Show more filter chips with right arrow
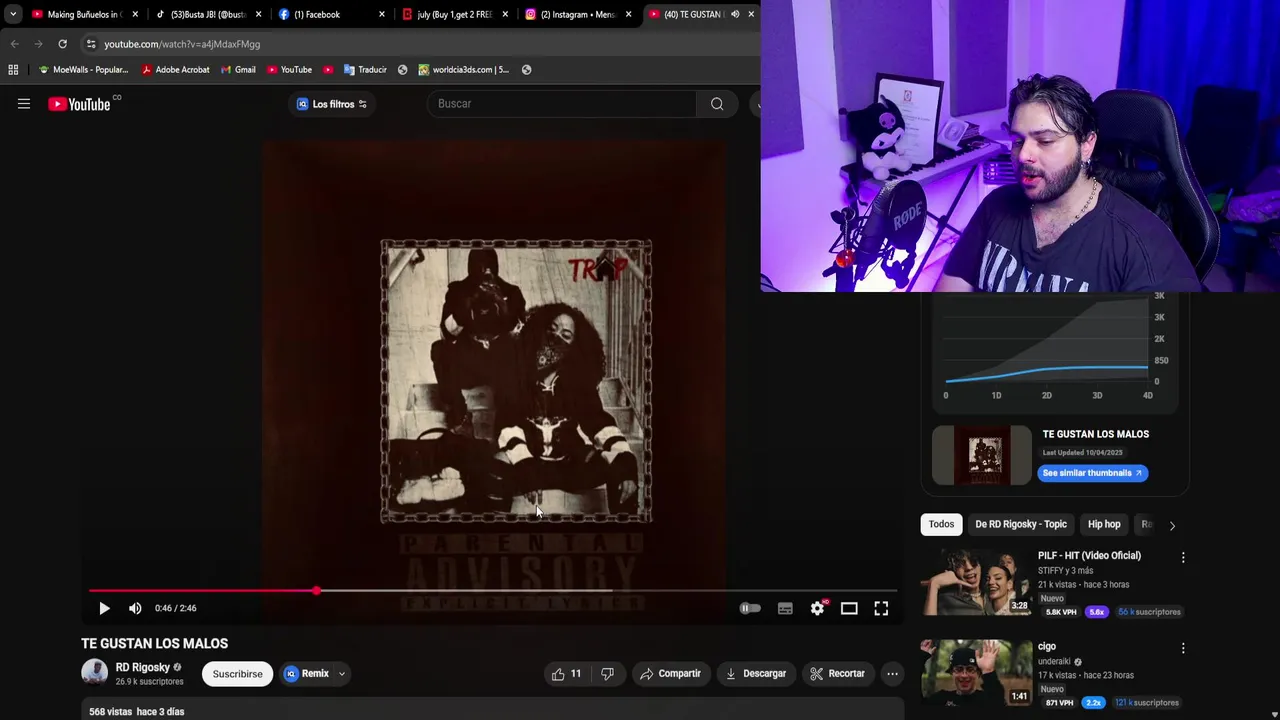This screenshot has height=720, width=1280. coord(1172,525)
